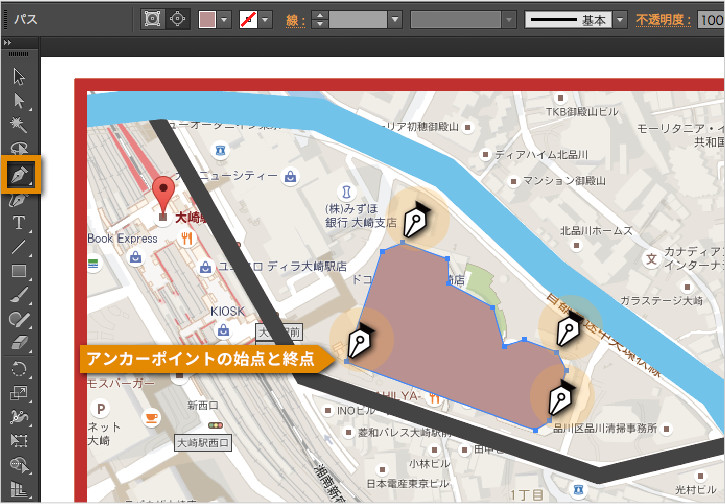Viewport: 725px width, 504px height.
Task: Click the 北品川ホームズ map label
Action: 596,230
